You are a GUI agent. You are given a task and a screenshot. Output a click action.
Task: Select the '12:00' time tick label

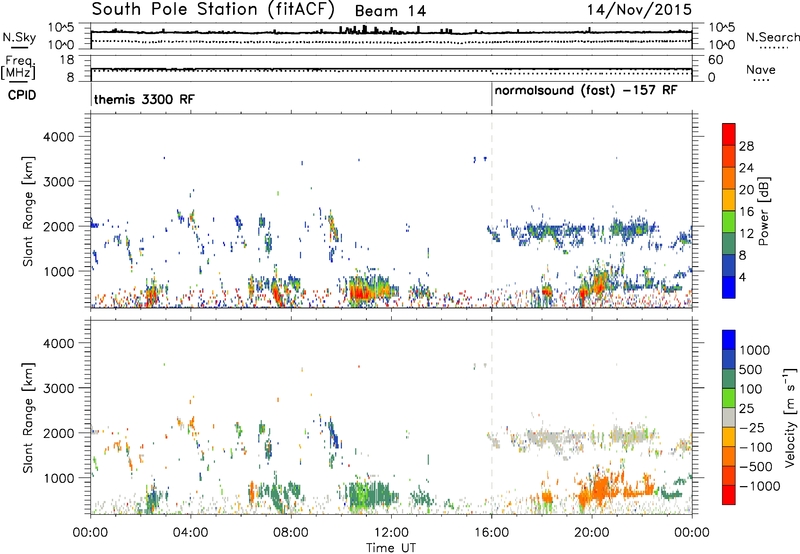click(391, 533)
